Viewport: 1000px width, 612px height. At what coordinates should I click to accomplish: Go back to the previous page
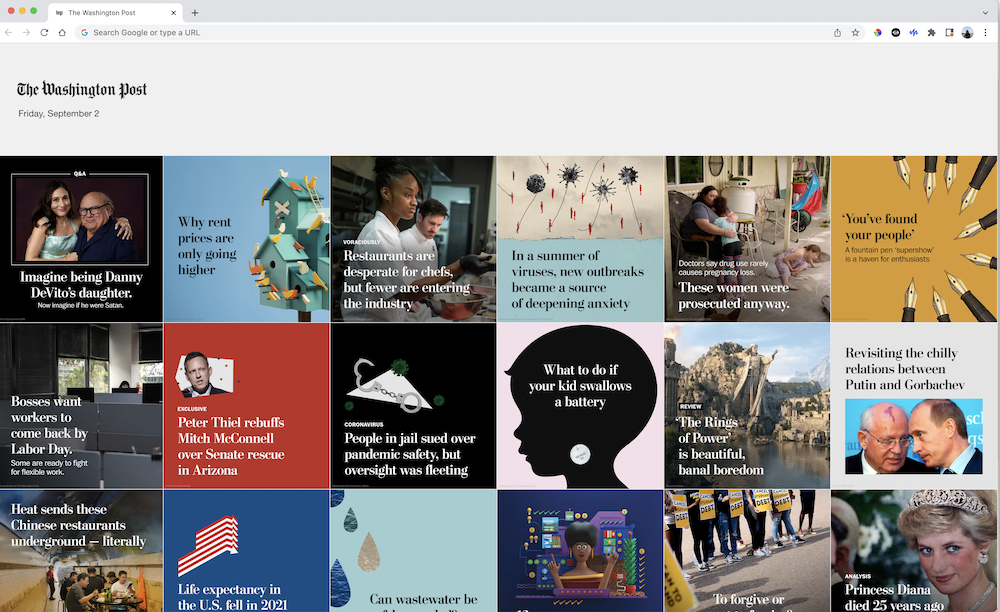8,33
